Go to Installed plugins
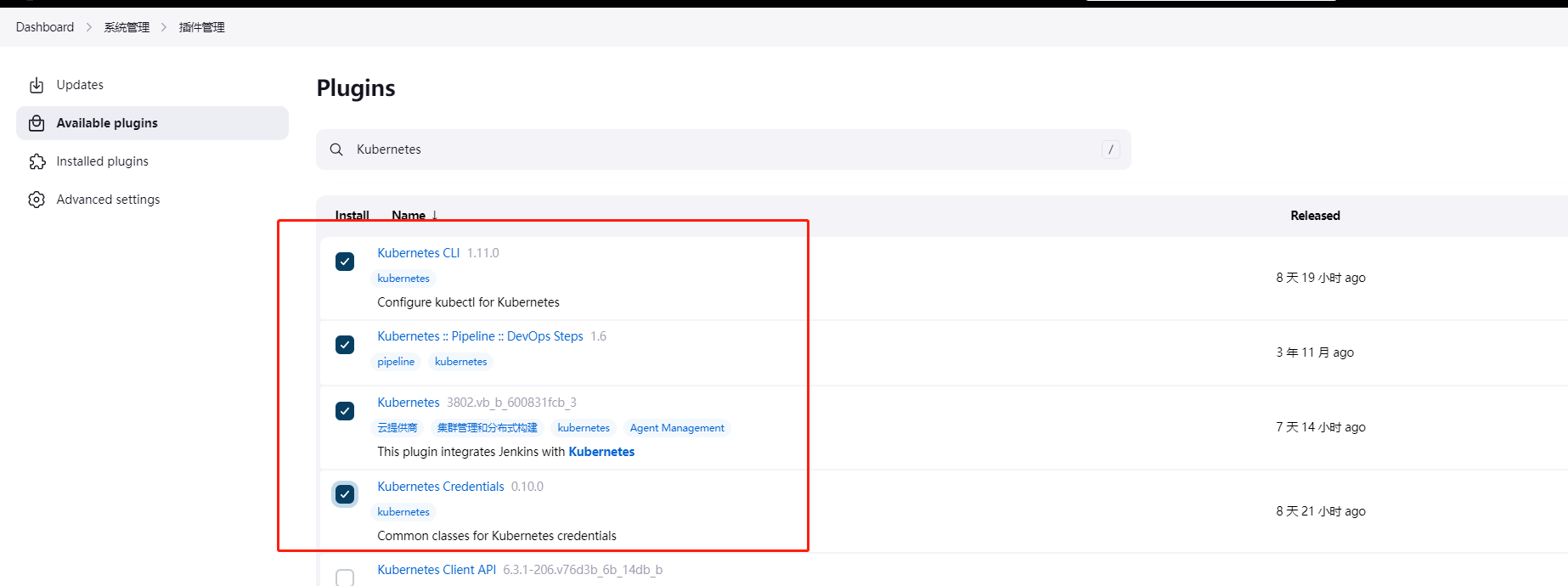This screenshot has width=1568, height=586. pos(152,161)
